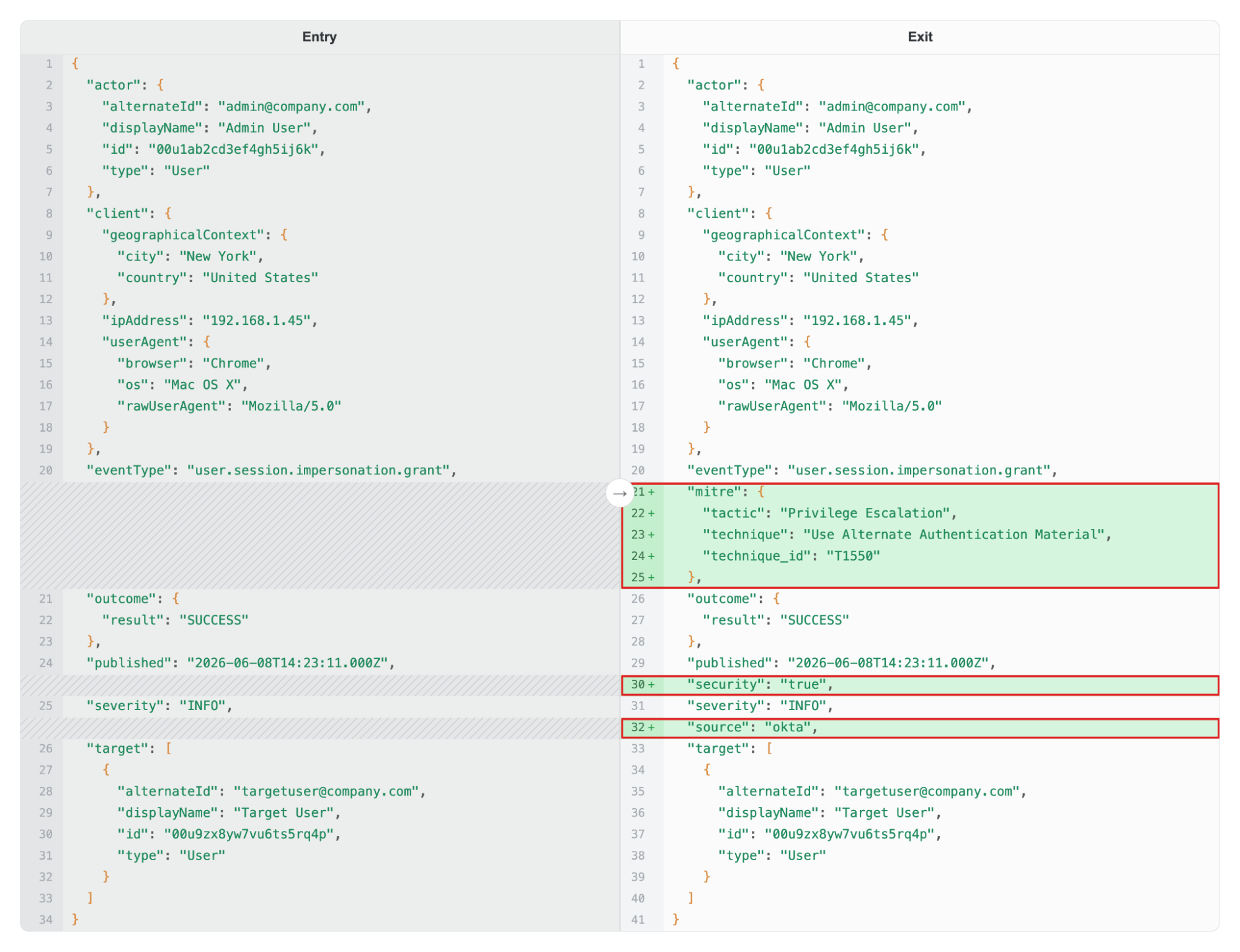Click "severity": "INFO" in Entry pane
Image resolution: width=1240 pixels, height=952 pixels.
159,706
